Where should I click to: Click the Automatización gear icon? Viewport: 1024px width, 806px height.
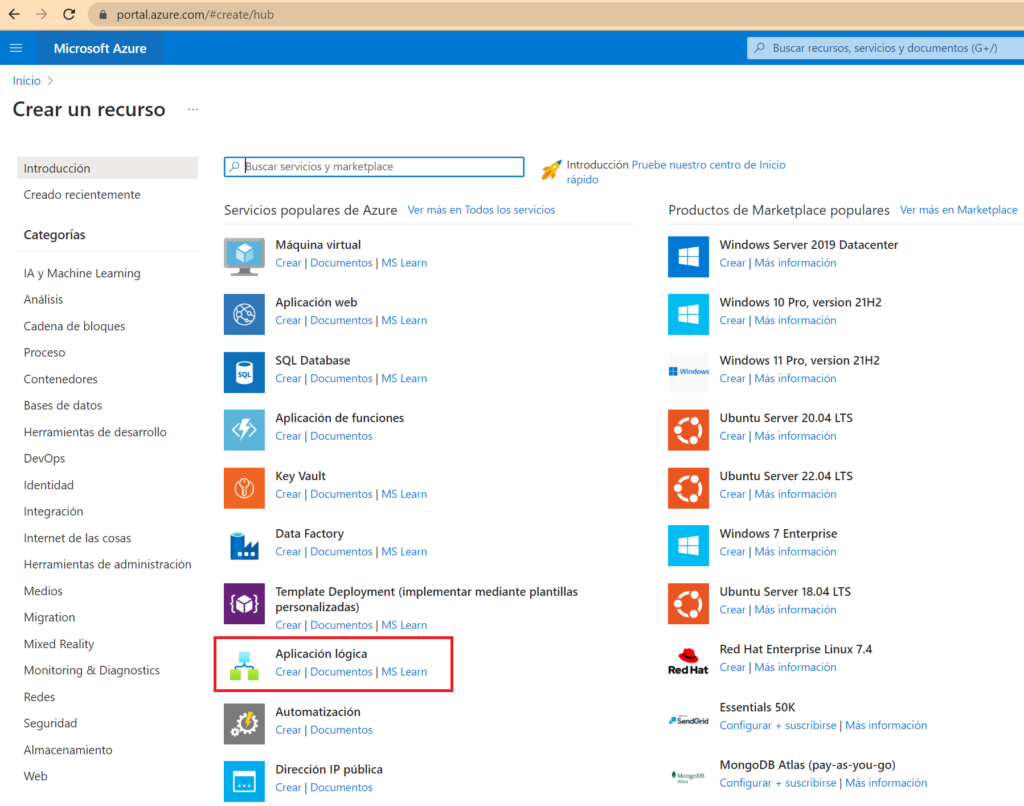(x=244, y=724)
